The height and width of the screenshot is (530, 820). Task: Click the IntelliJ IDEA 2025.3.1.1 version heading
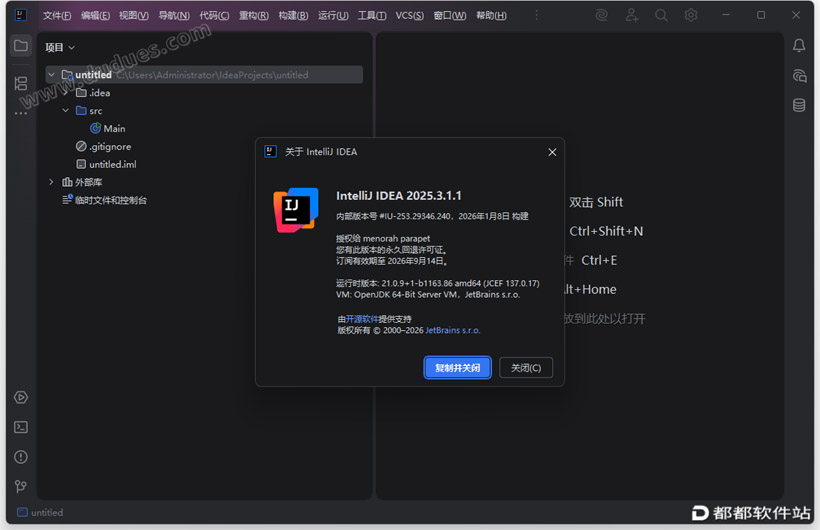click(399, 196)
